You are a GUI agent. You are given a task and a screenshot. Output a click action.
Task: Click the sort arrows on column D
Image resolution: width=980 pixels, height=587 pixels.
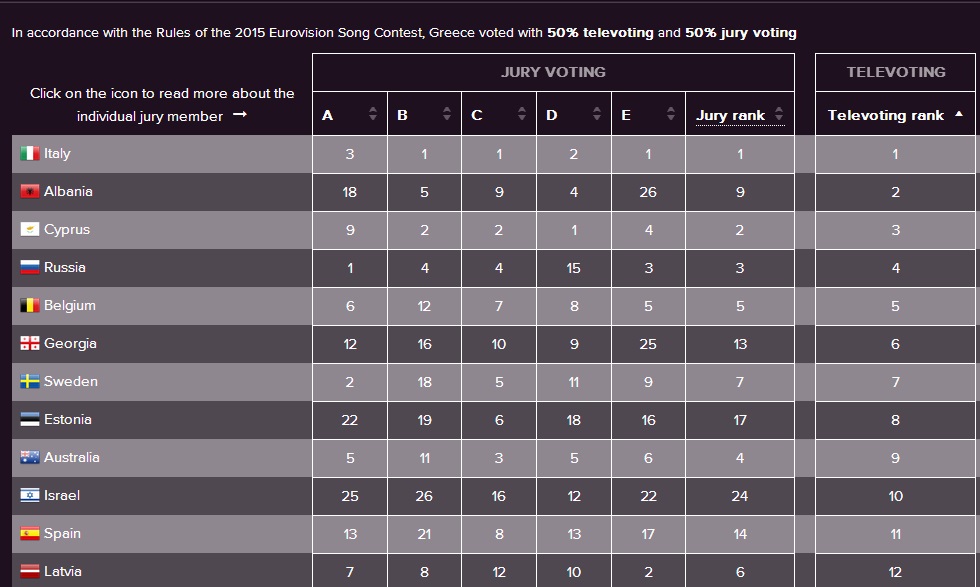pos(594,113)
